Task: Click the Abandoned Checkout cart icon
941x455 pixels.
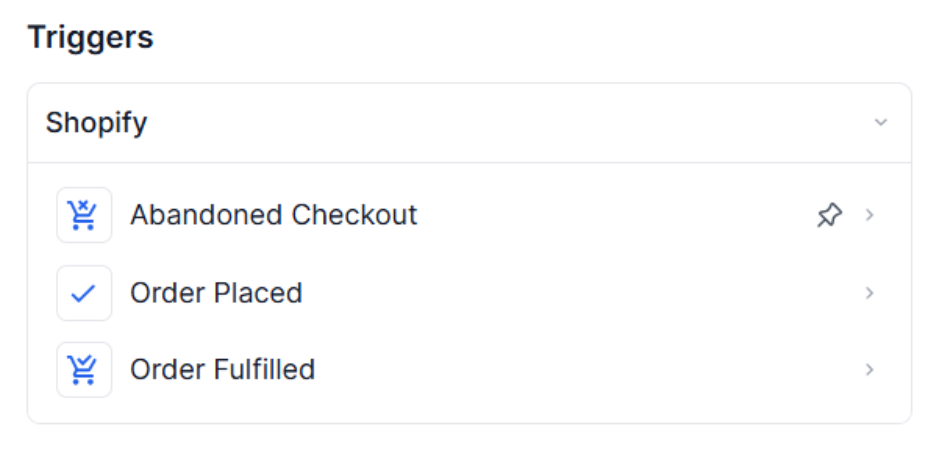Action: click(x=84, y=215)
